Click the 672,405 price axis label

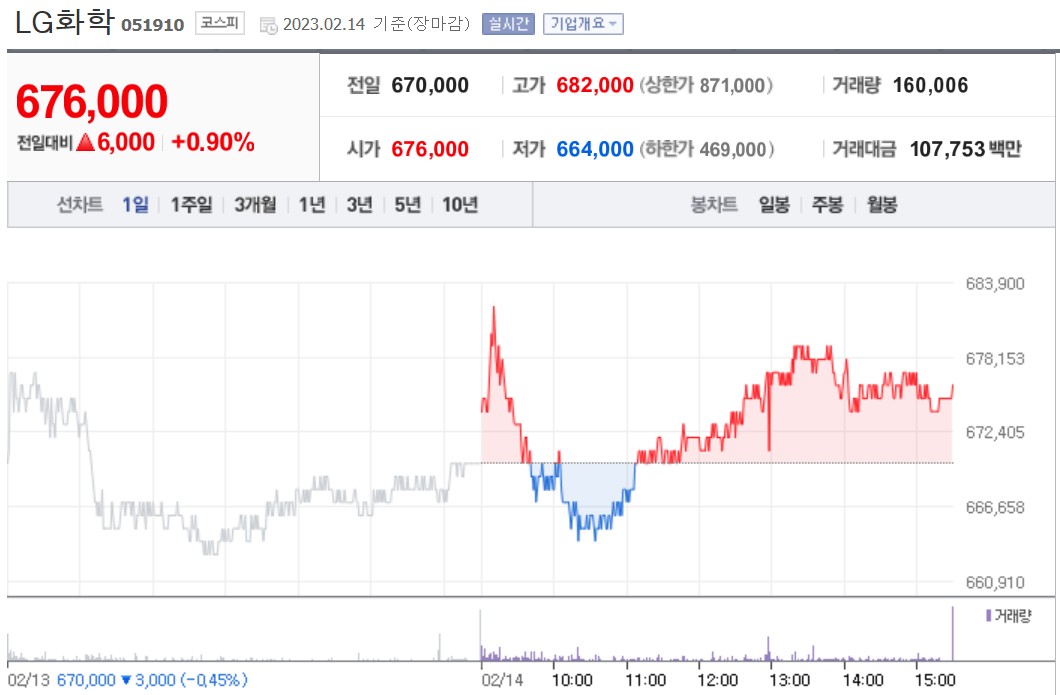[x=995, y=433]
